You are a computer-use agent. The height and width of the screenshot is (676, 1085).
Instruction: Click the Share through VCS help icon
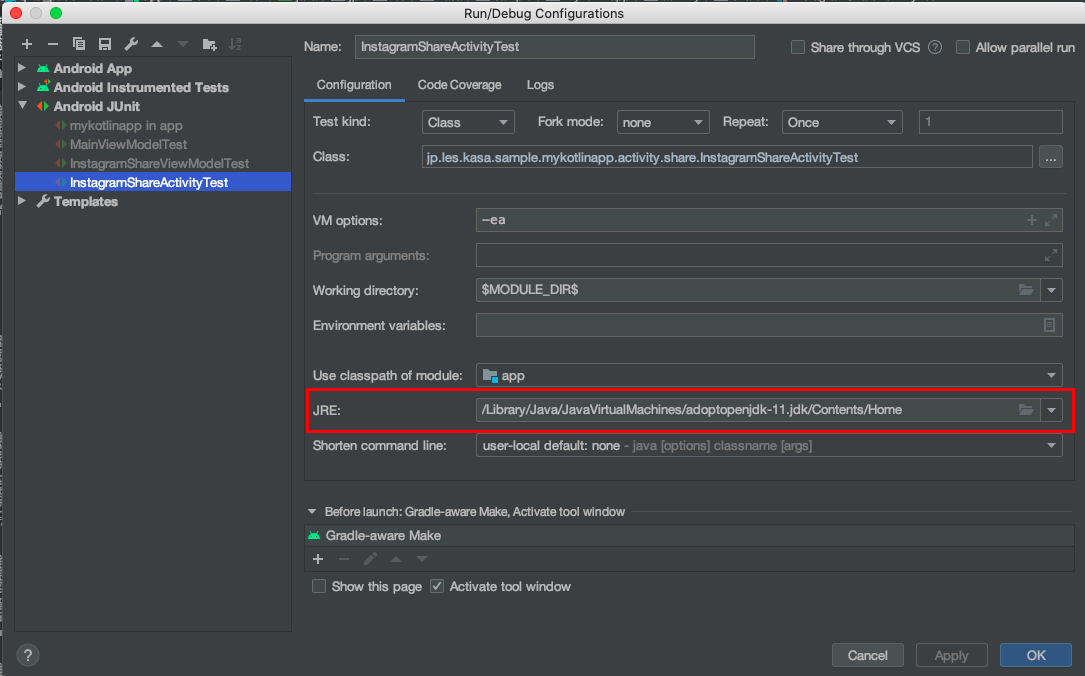935,47
